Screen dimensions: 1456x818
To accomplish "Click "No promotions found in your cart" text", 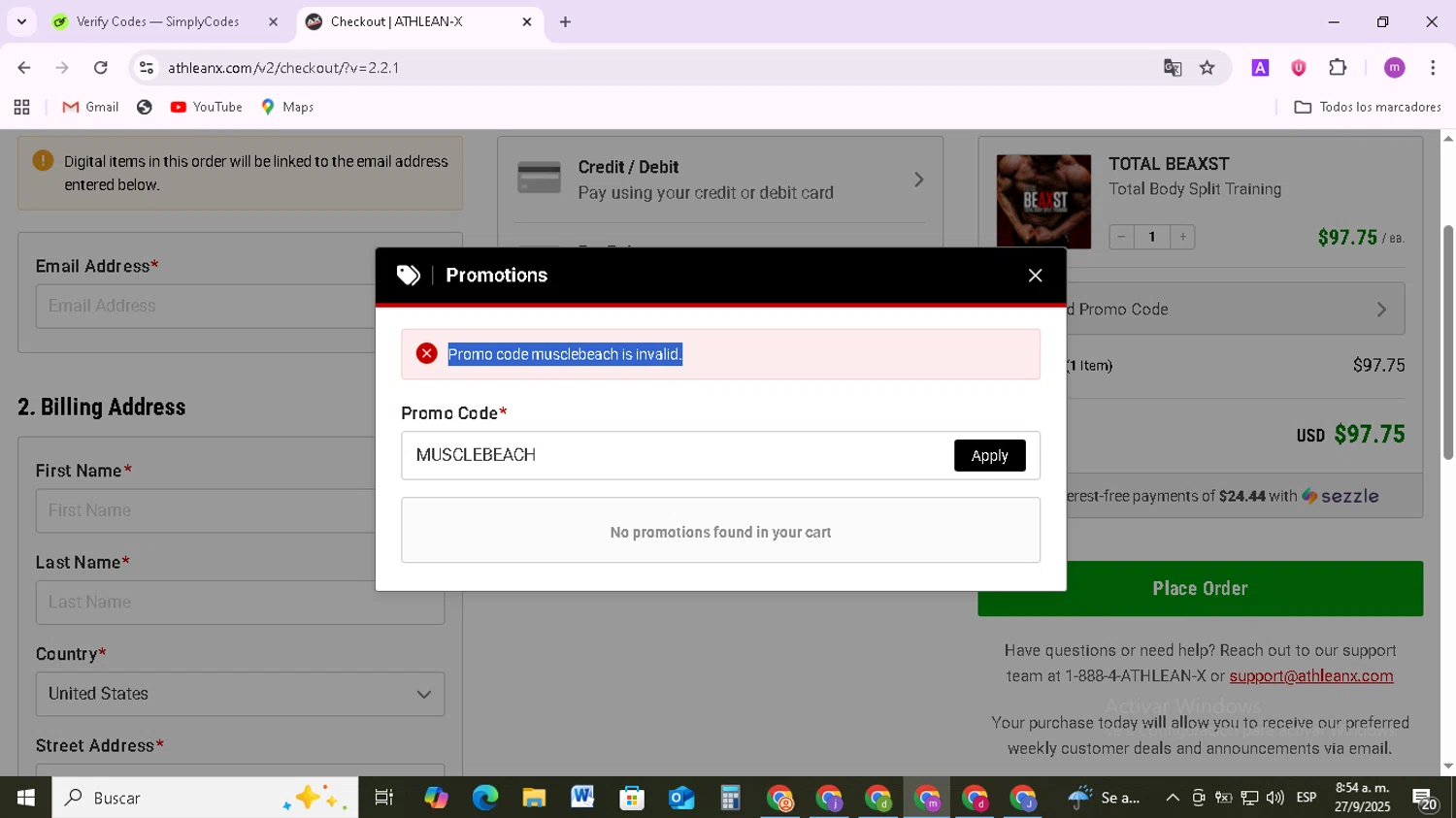I will [x=720, y=532].
